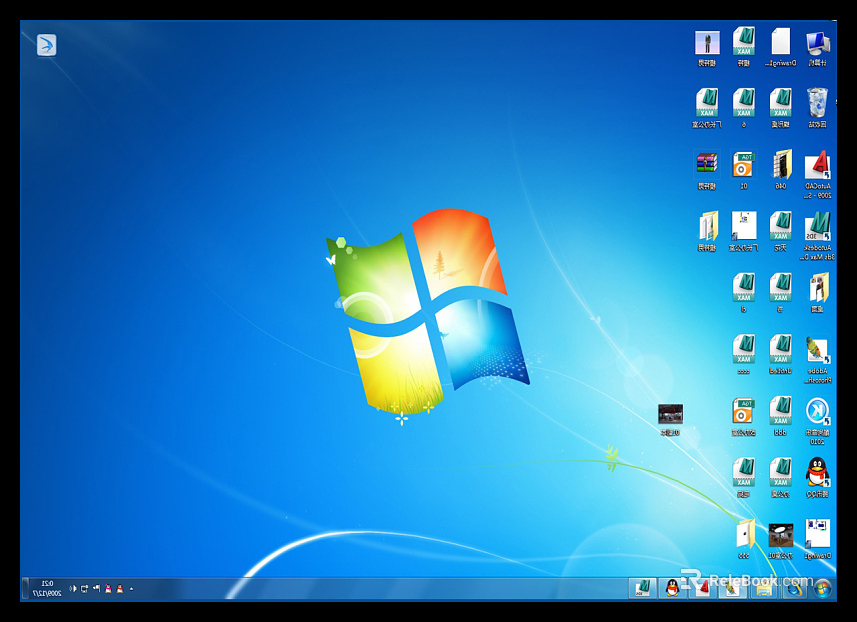Click the blank Drawing1 file icon
The image size is (857, 622).
pos(780,43)
